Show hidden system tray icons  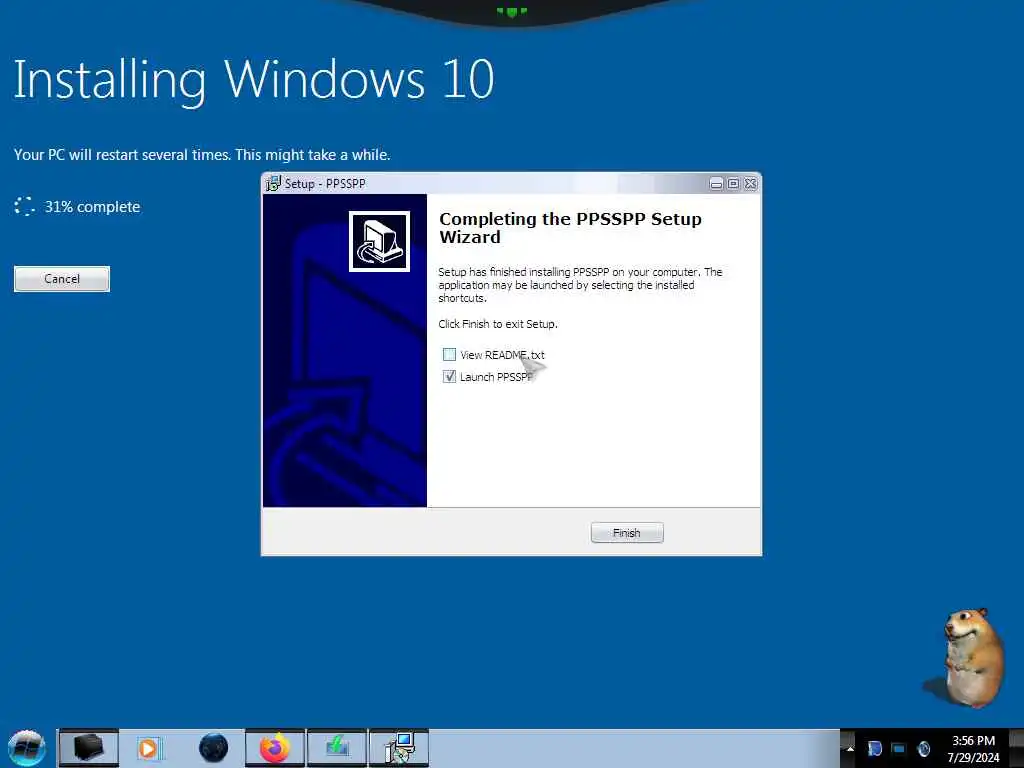850,748
